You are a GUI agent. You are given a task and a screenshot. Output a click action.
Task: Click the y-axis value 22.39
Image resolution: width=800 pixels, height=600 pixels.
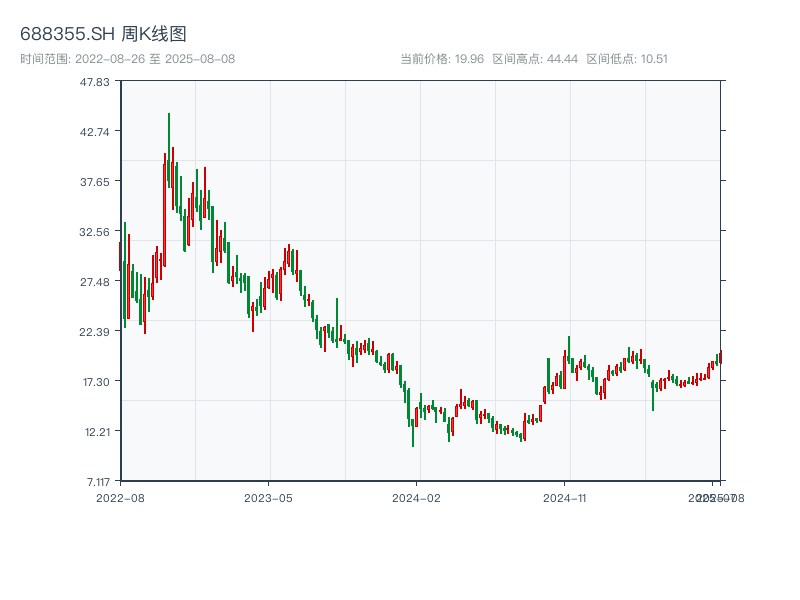pyautogui.click(x=95, y=332)
